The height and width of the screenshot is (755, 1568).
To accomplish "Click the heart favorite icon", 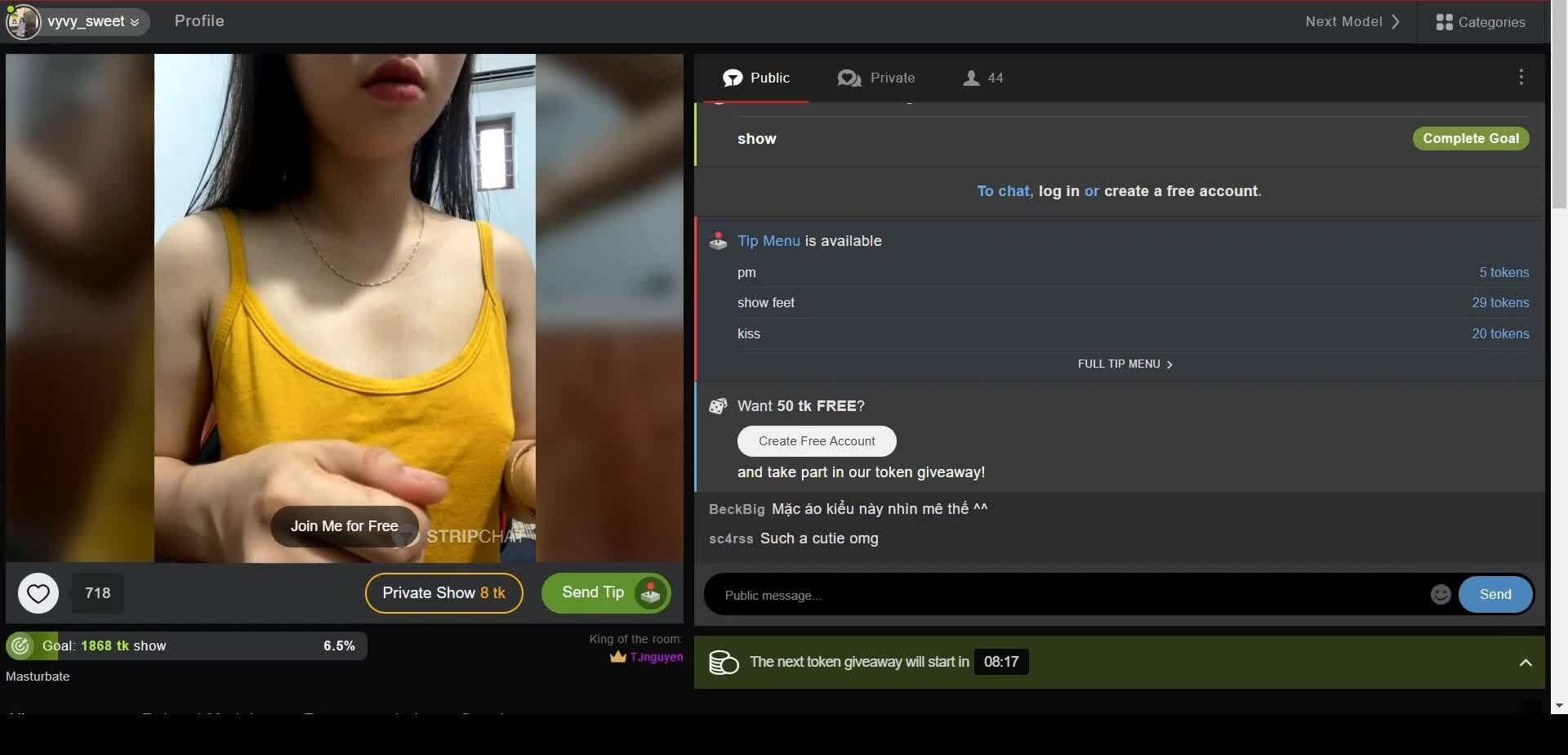I will [x=38, y=593].
